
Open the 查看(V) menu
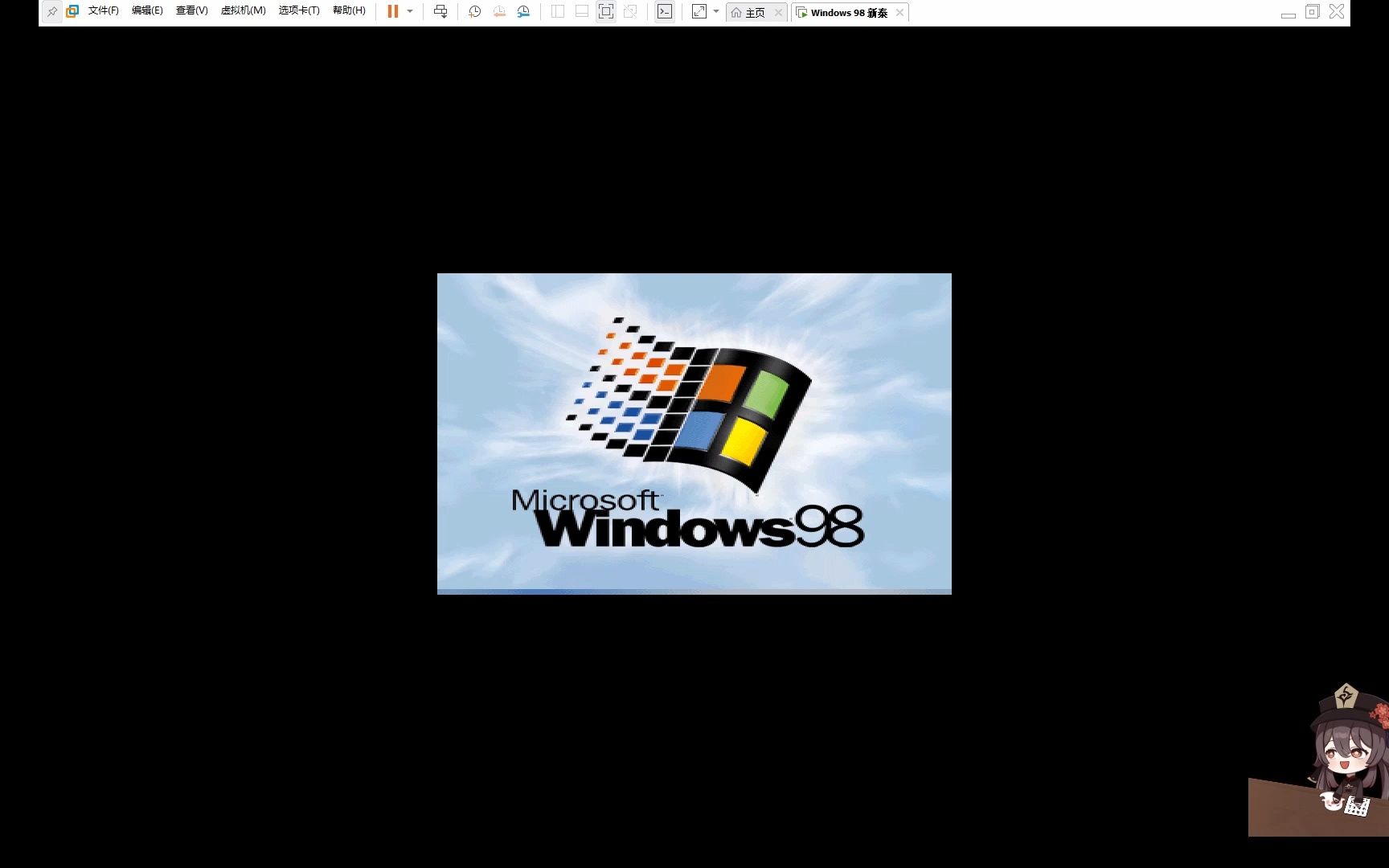click(x=191, y=11)
